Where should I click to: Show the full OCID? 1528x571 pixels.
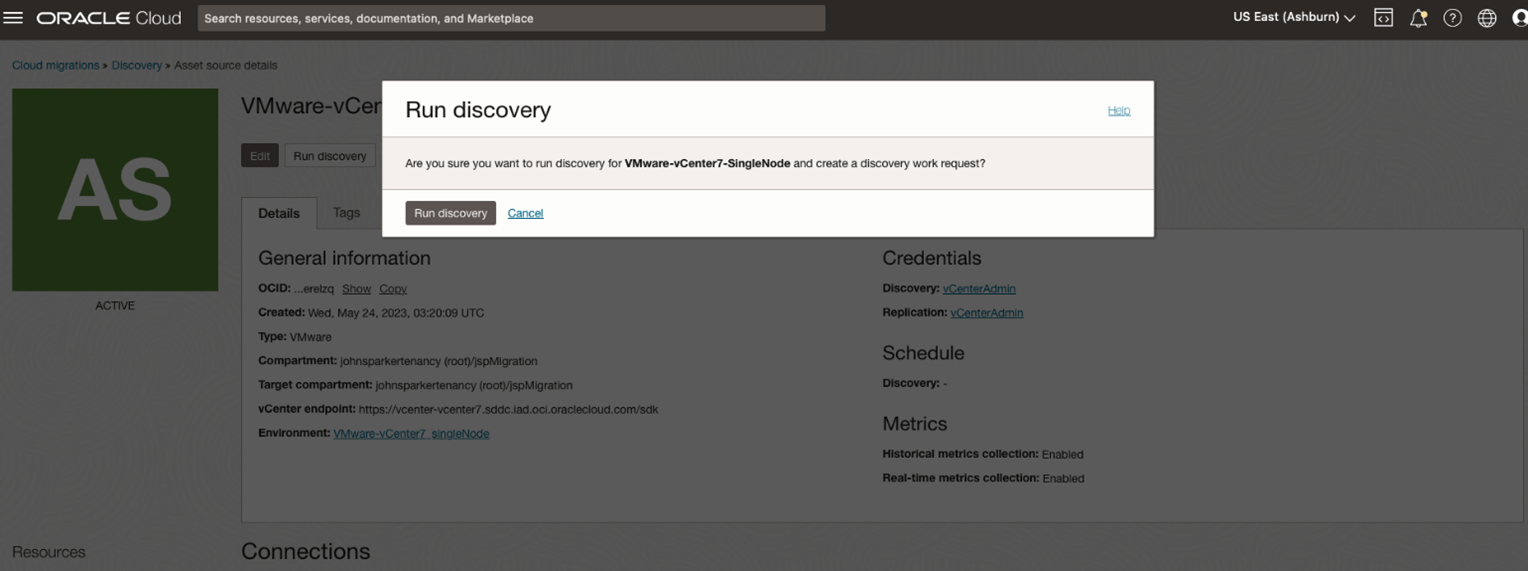[356, 289]
